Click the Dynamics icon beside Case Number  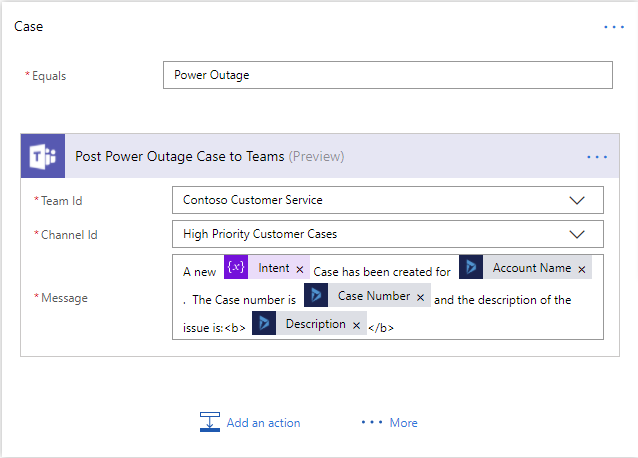point(316,296)
